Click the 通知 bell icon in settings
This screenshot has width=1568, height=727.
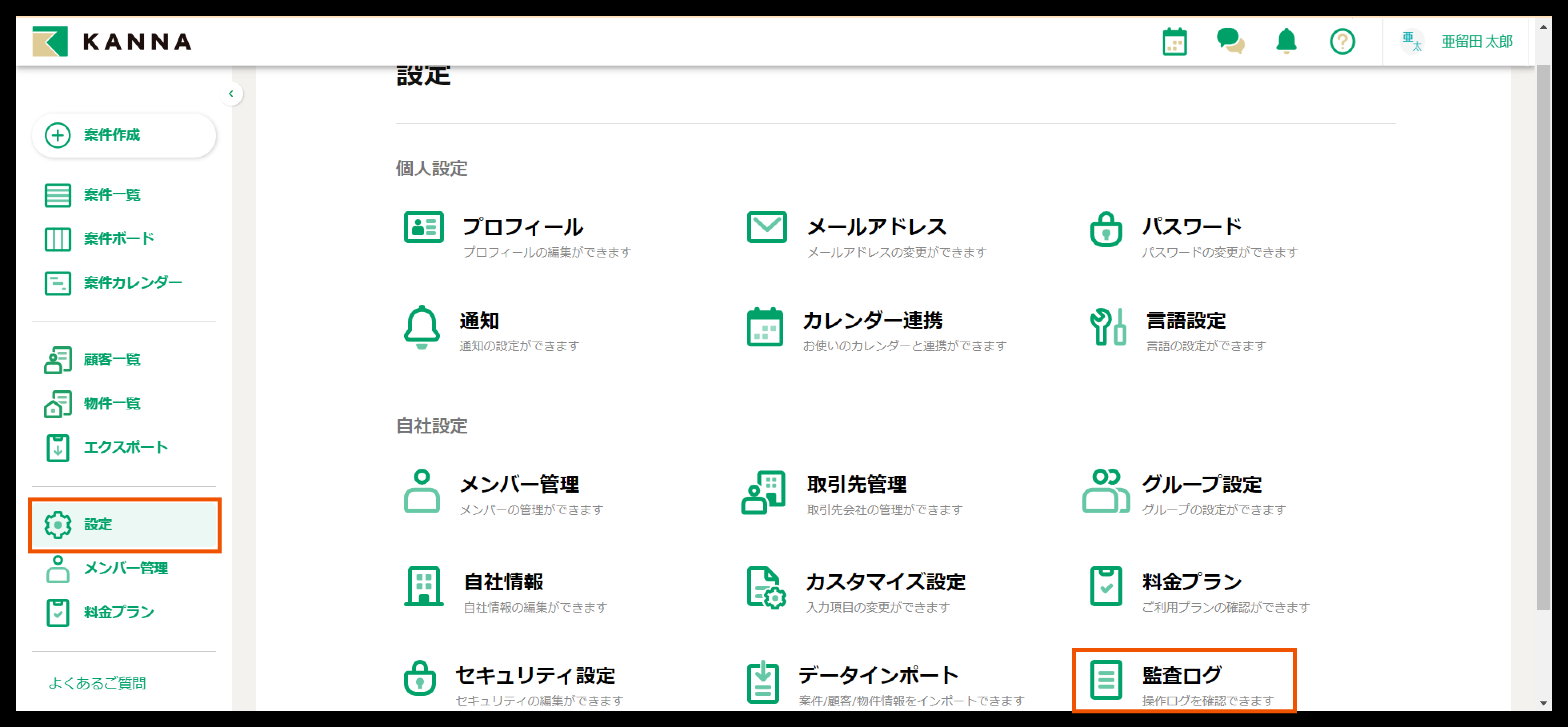(422, 327)
